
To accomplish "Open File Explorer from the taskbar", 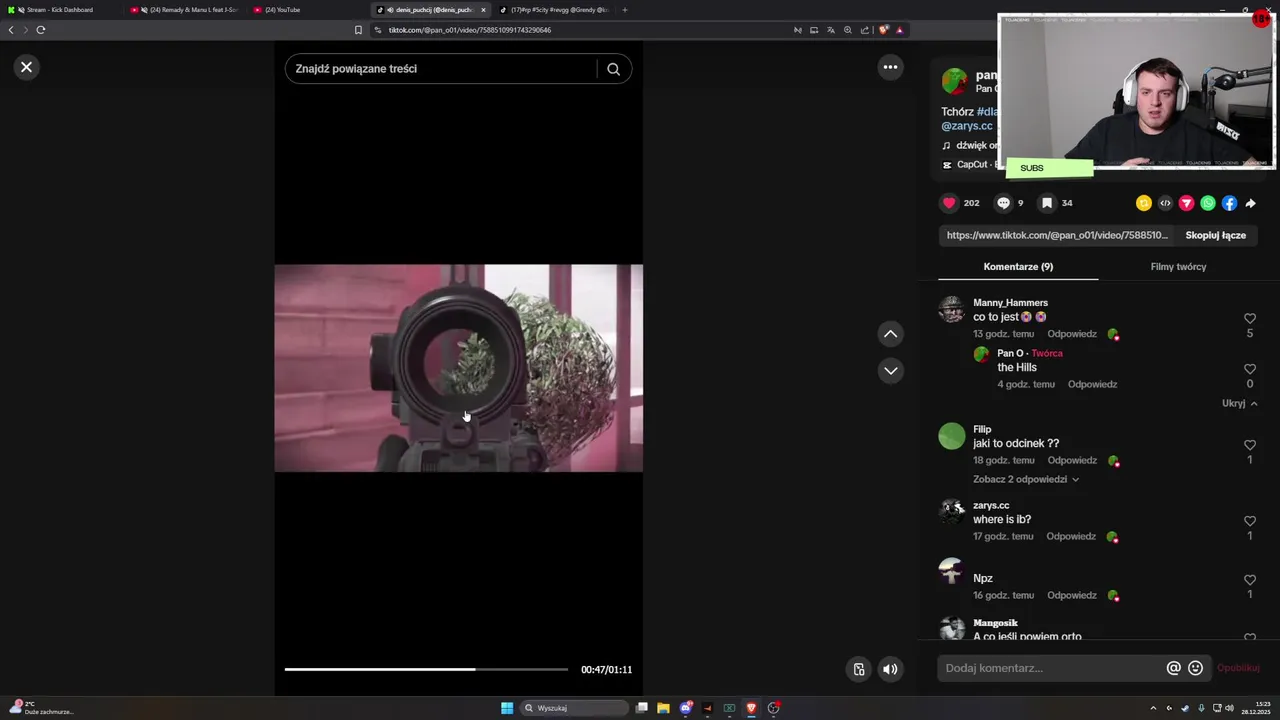I will 663,708.
